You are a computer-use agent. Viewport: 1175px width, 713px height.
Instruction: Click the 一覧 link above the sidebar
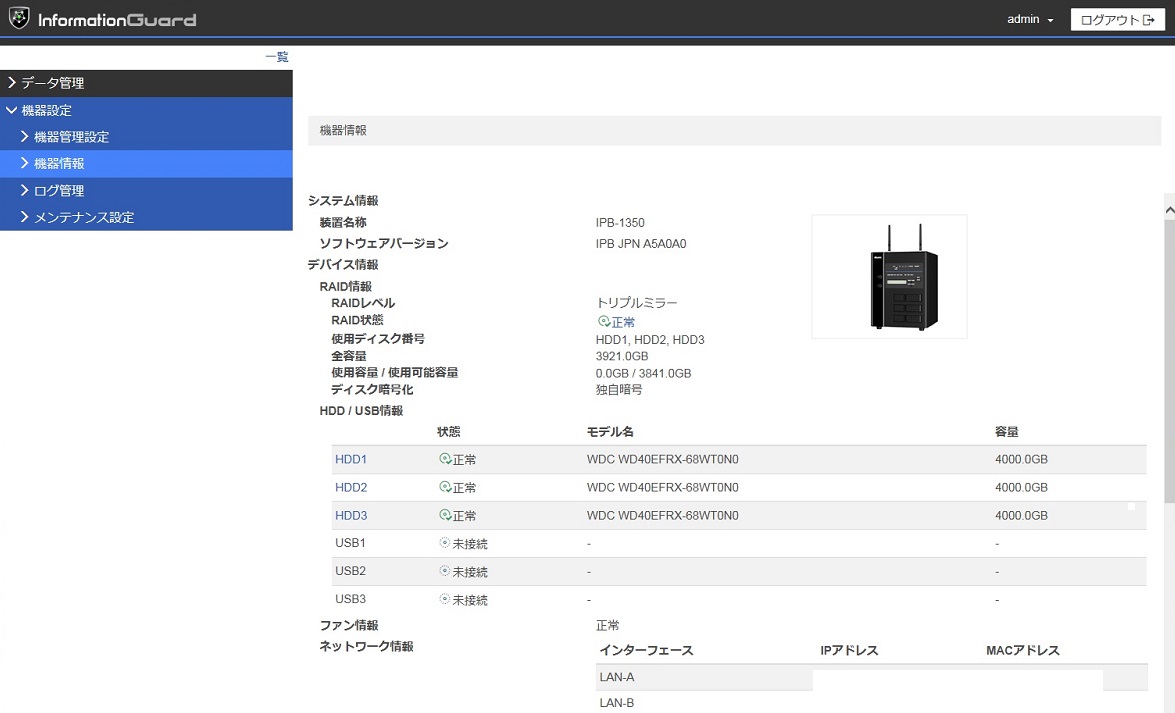(276, 57)
